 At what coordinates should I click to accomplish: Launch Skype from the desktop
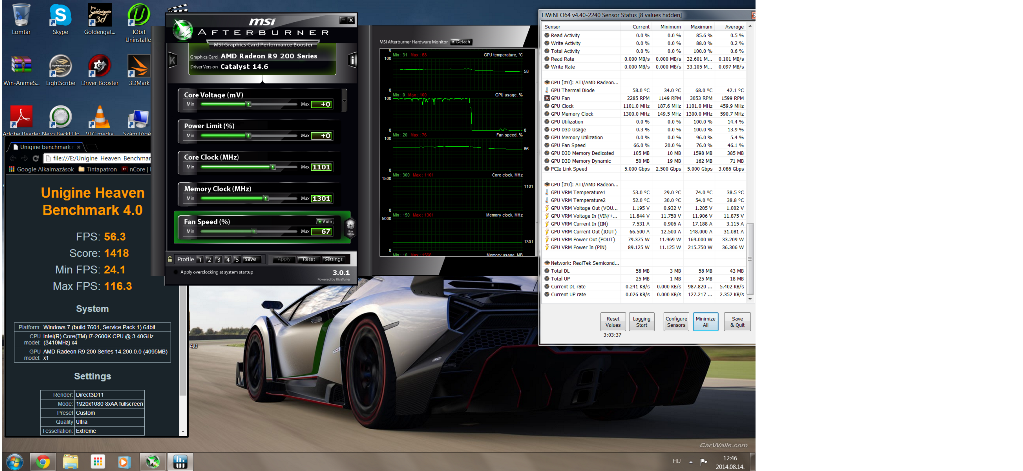pyautogui.click(x=60, y=19)
